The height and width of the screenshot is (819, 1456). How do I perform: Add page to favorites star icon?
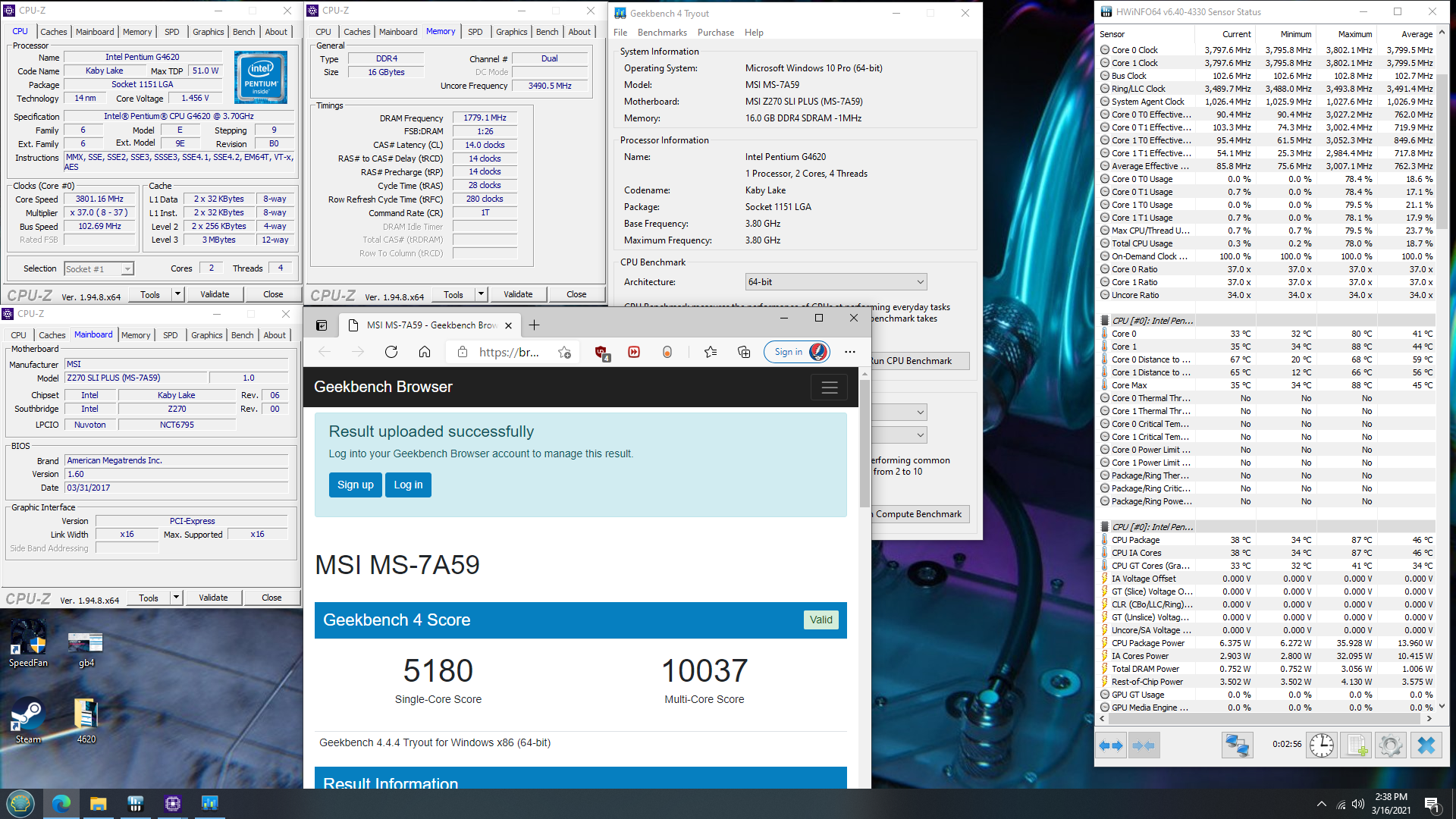pos(564,352)
